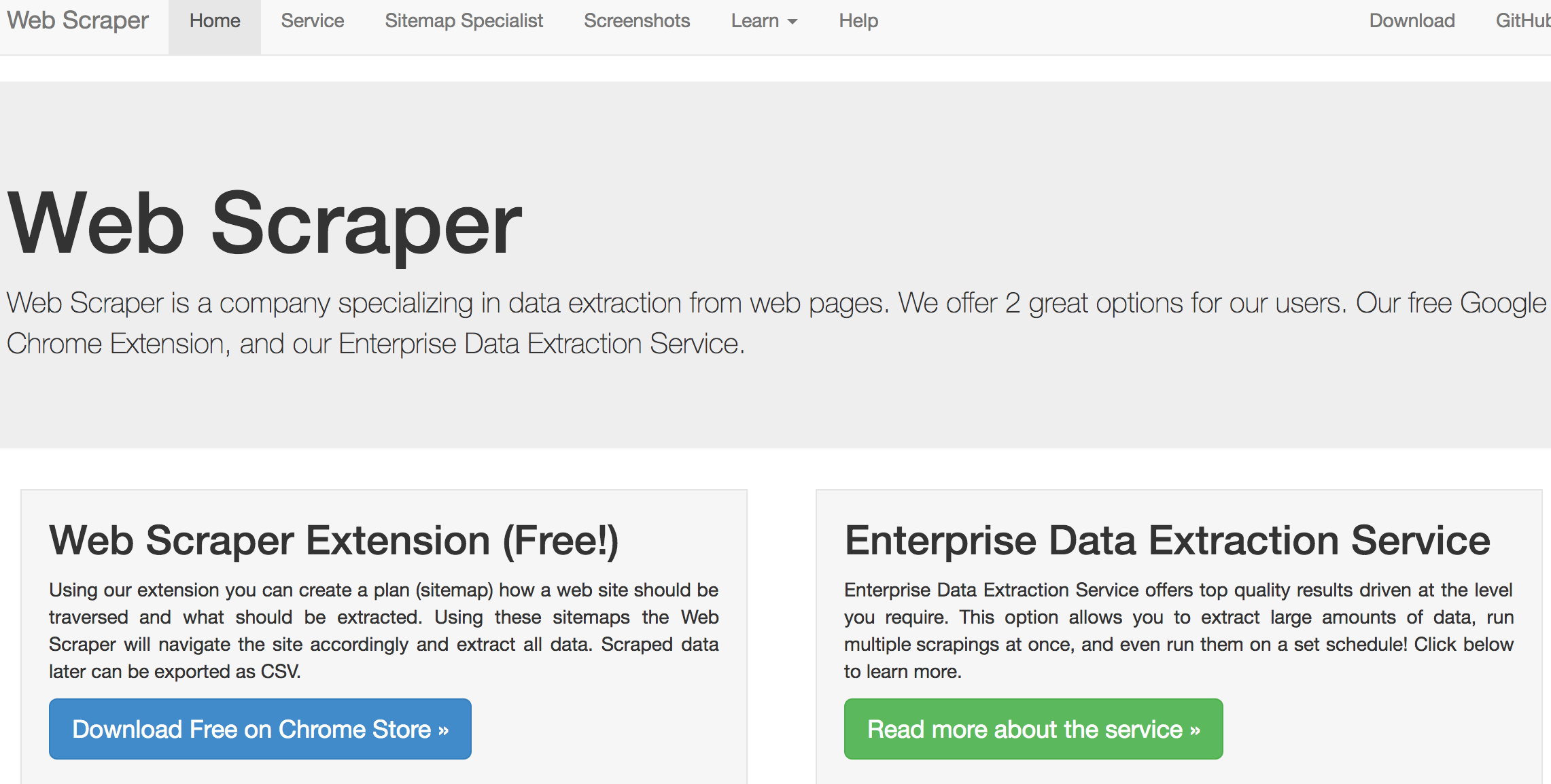Click the Enterprise Data Extraction Service heading
Image resolution: width=1551 pixels, height=784 pixels.
(1167, 540)
